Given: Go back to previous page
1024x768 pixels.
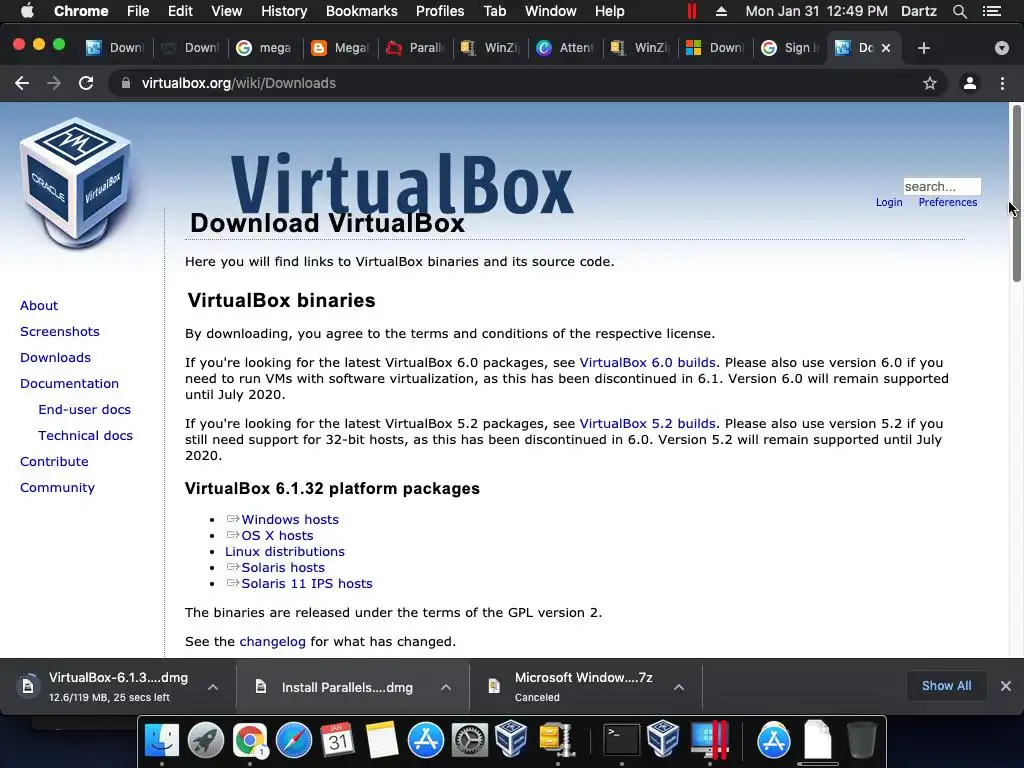Looking at the screenshot, I should pyautogui.click(x=22, y=83).
